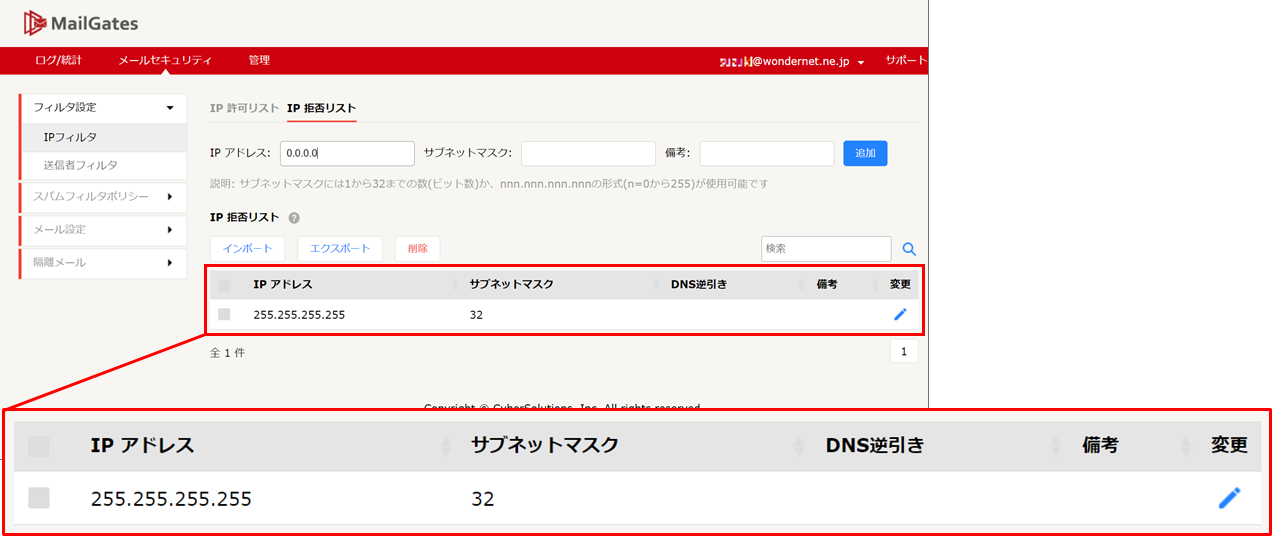Viewport: 1276px width, 539px height.
Task: Go to page 1 in the pagination
Action: pos(904,351)
